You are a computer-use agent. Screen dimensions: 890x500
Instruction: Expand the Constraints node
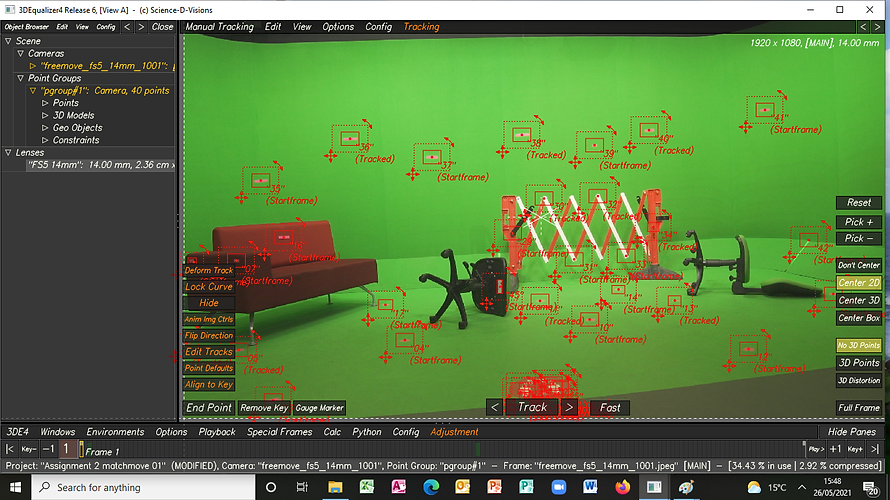(45, 140)
